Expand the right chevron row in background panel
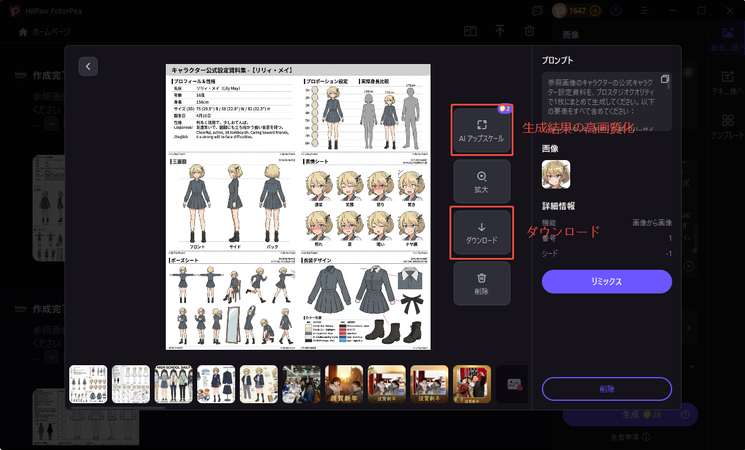Viewport: 745px width, 450px height. point(689,327)
